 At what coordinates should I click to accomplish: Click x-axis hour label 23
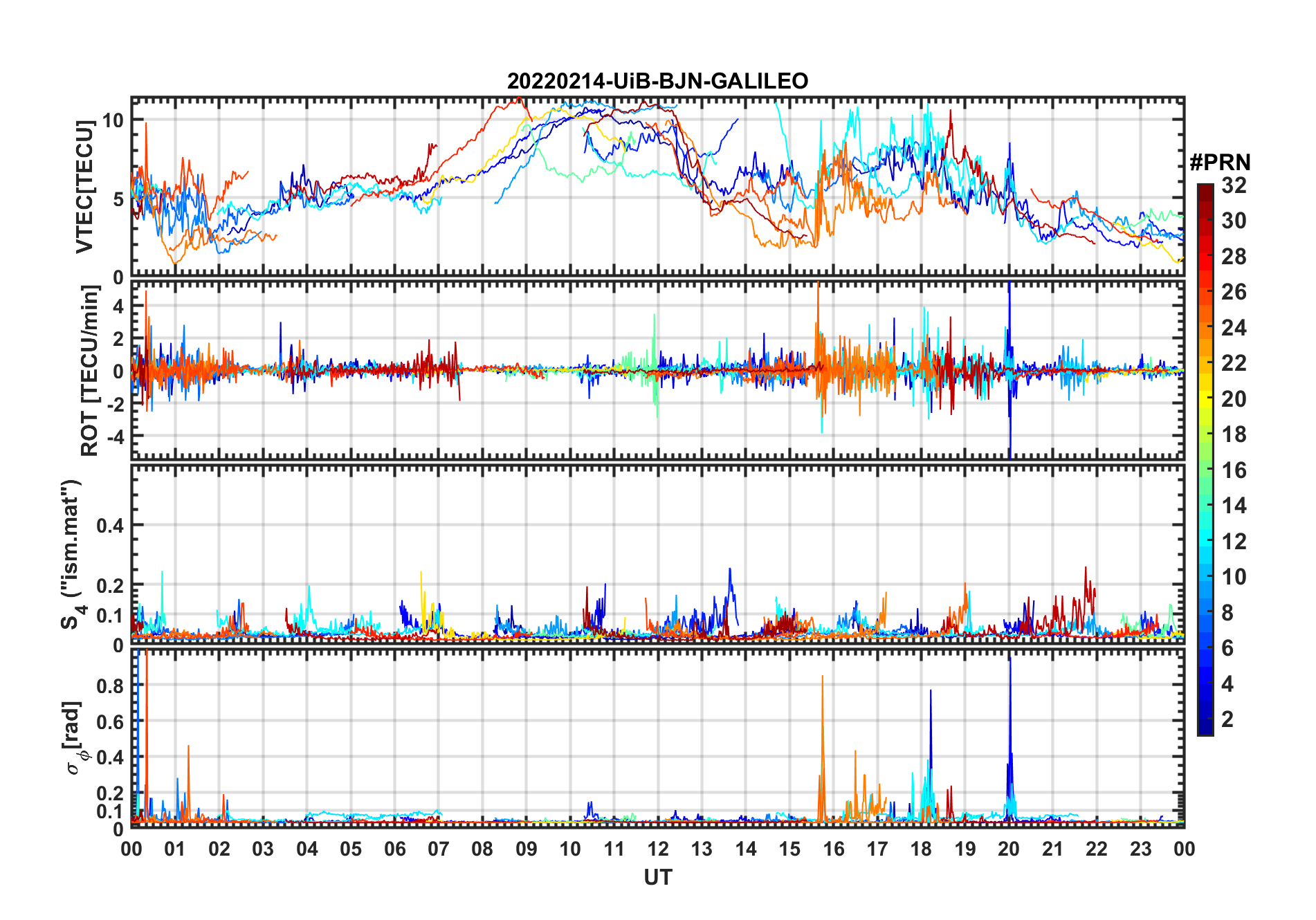[1140, 849]
